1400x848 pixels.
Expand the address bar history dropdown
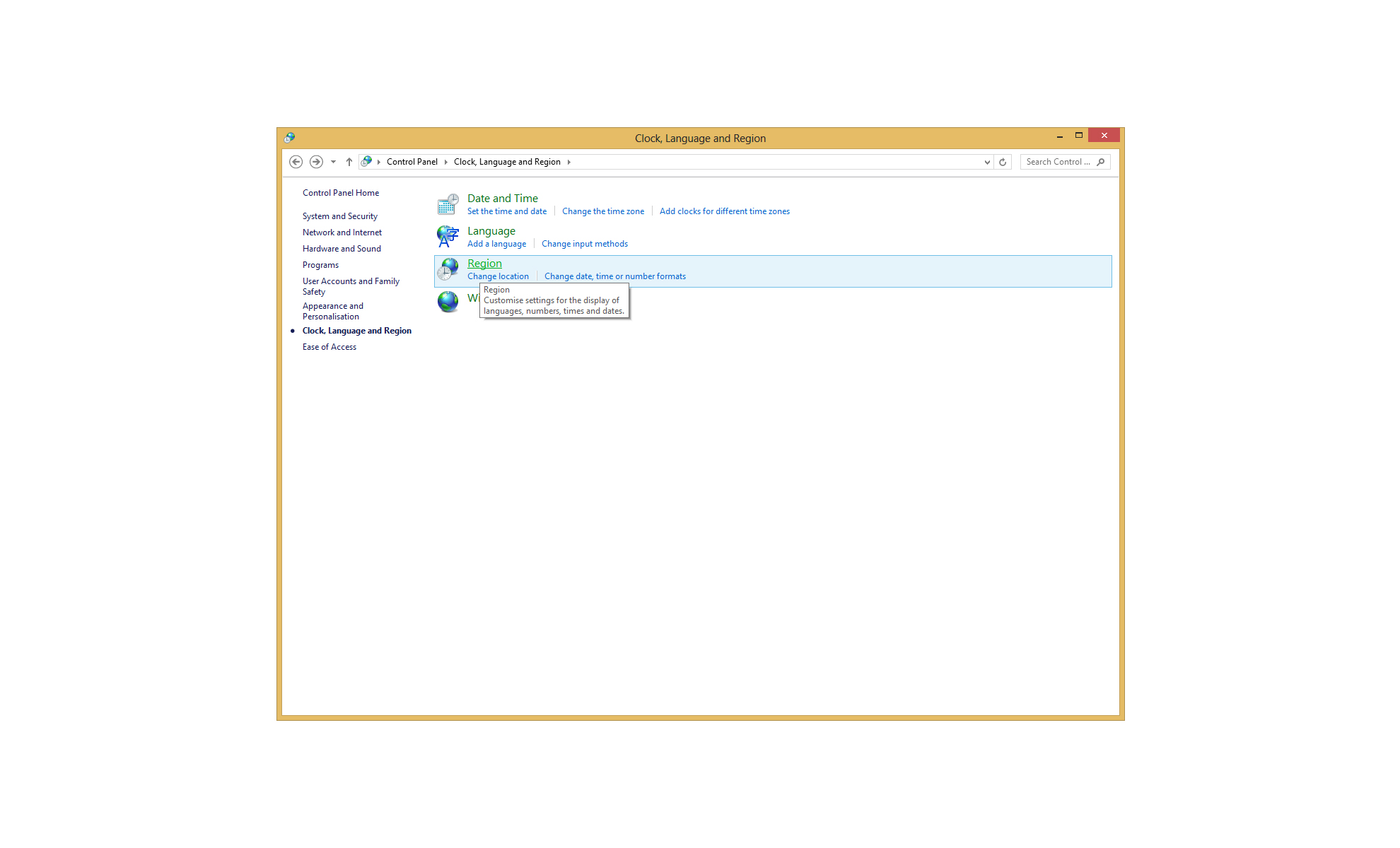click(x=987, y=162)
